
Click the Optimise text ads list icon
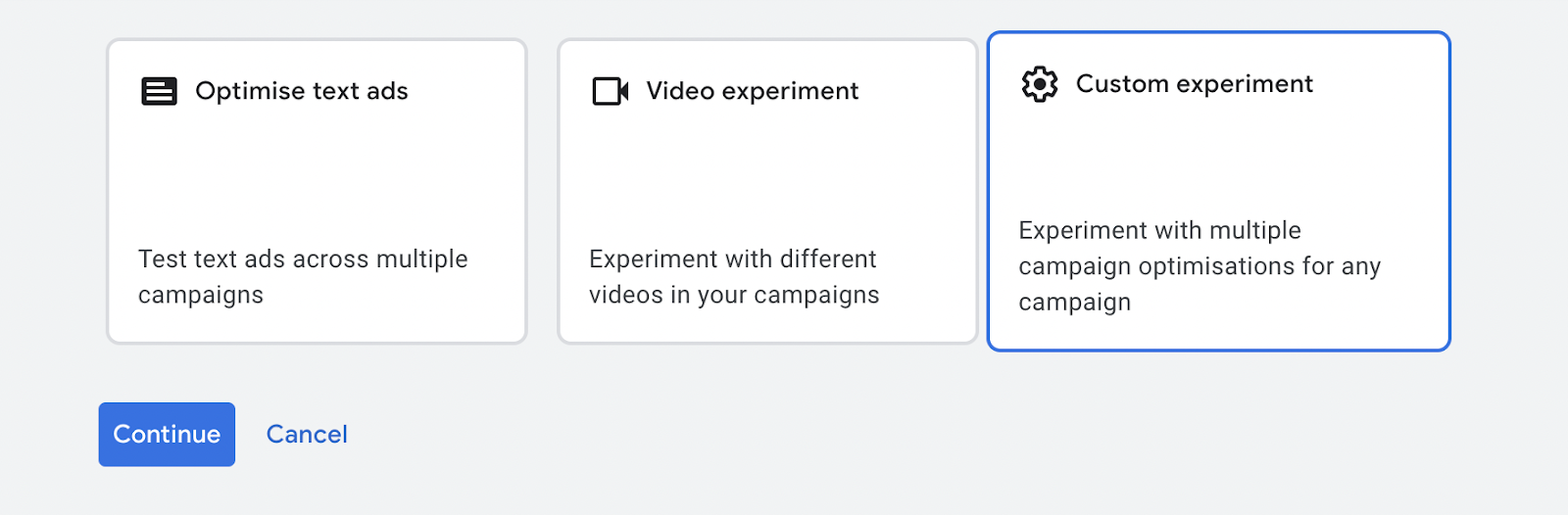click(159, 91)
